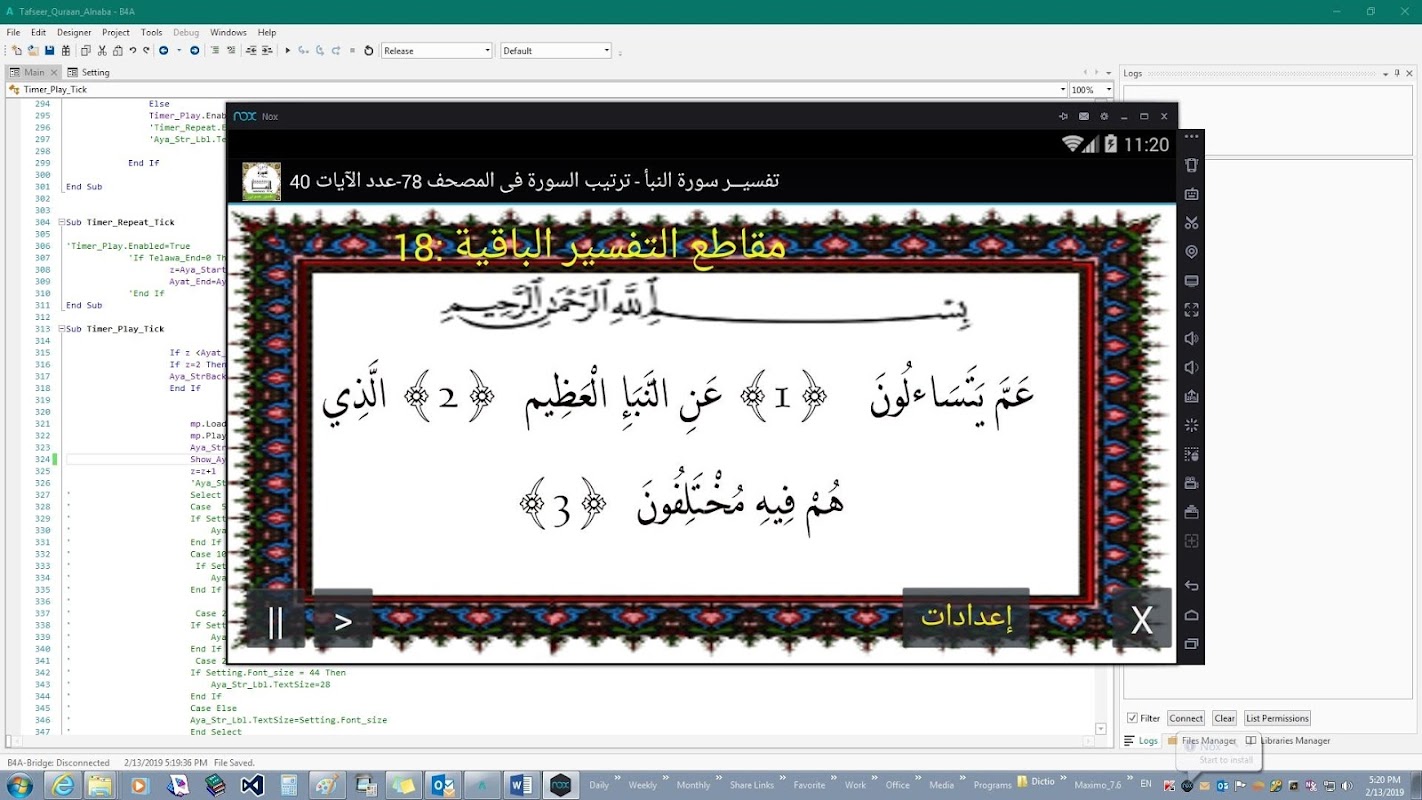Open Nox location pin tool
1422x800 pixels.
(x=1191, y=252)
